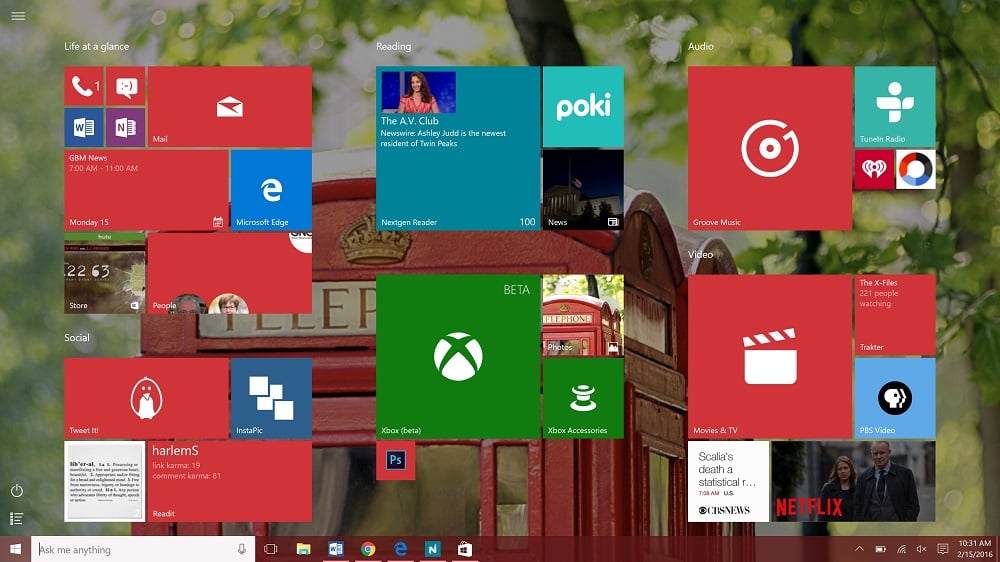Screen dimensions: 1000x562
Task: Open the N app in the taskbar
Action: (432, 549)
